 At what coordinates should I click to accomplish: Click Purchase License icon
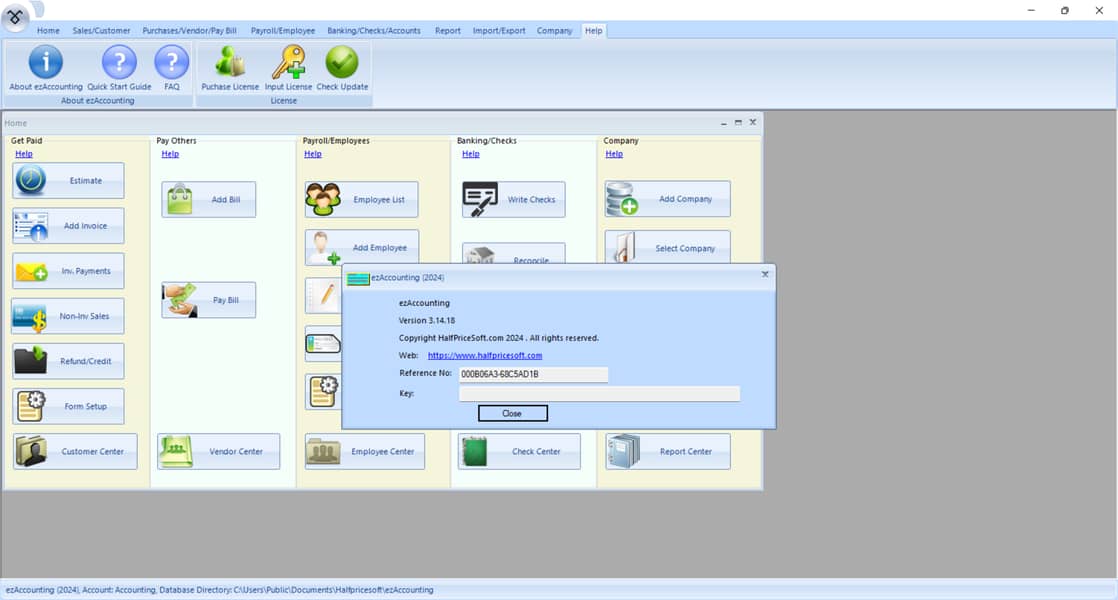[230, 68]
